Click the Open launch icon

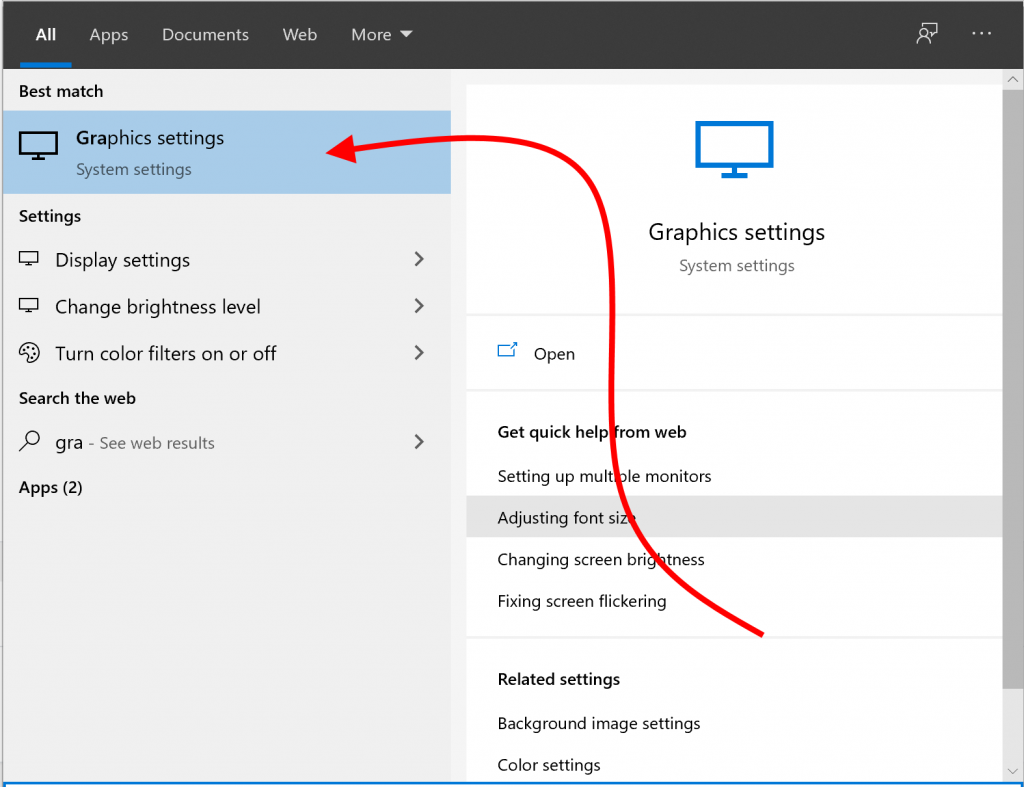click(507, 351)
